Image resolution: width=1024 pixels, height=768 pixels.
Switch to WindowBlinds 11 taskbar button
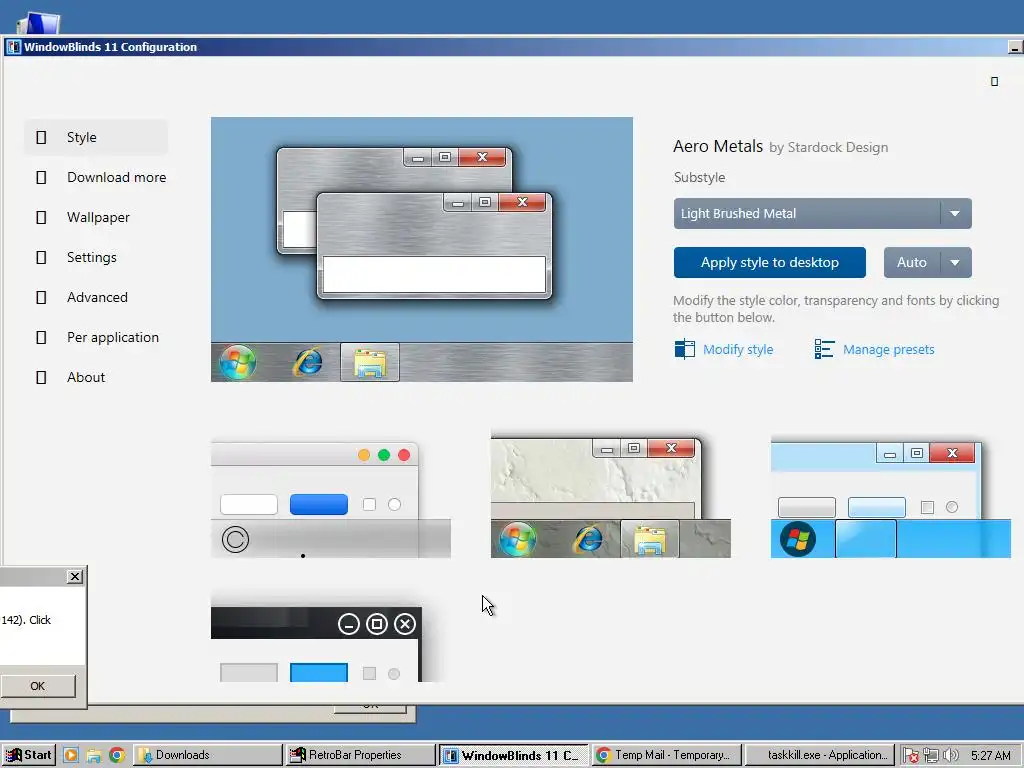[513, 755]
